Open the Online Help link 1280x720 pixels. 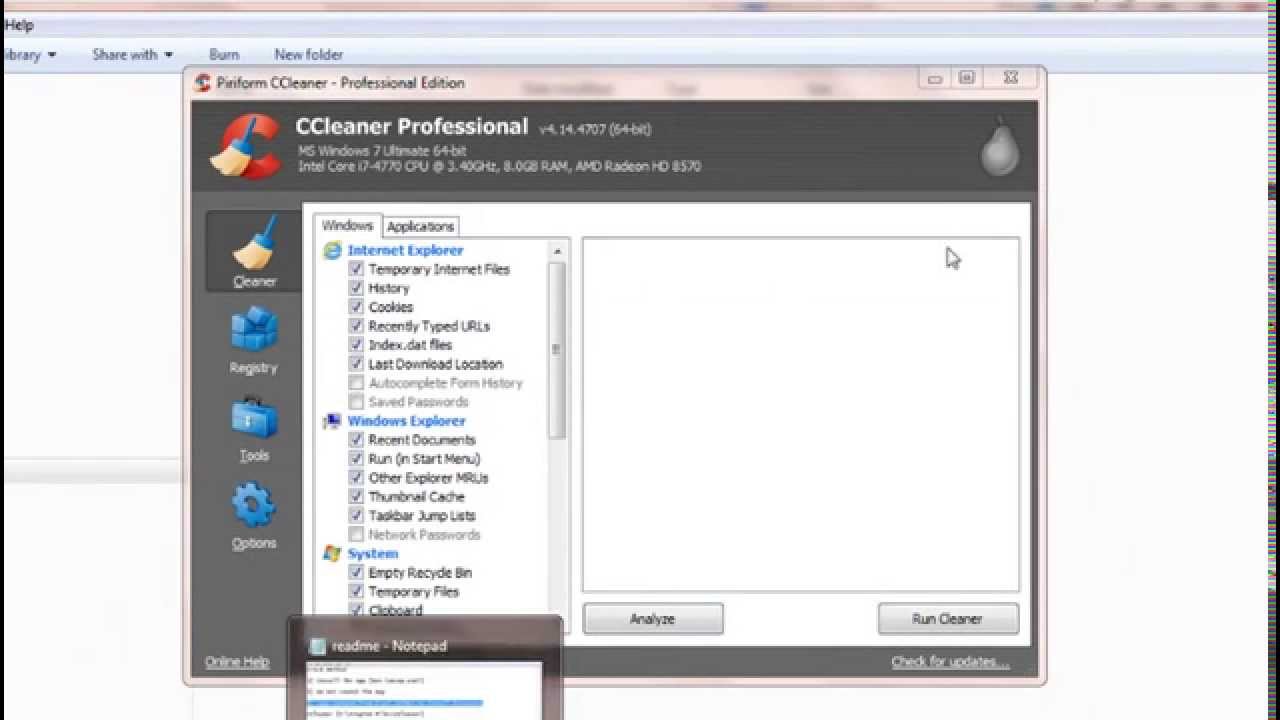pyautogui.click(x=237, y=662)
